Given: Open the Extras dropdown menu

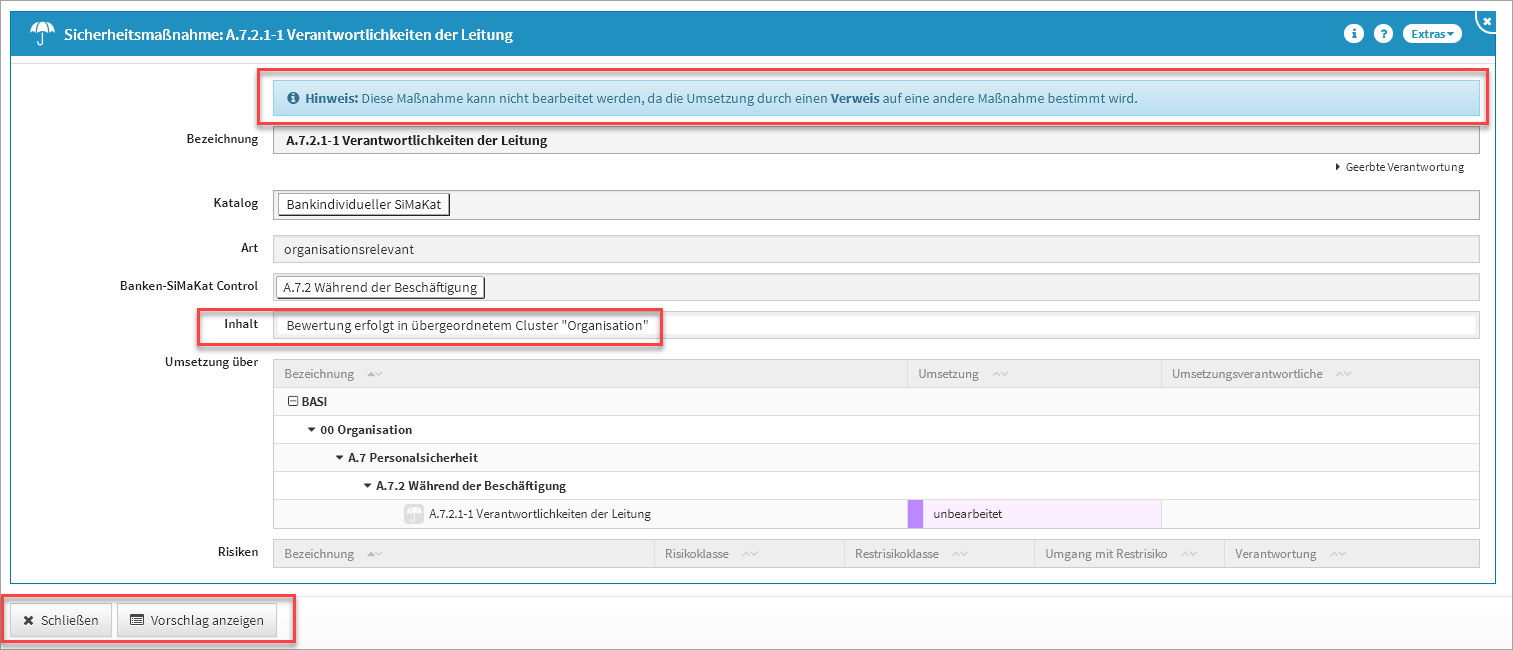Looking at the screenshot, I should click(1432, 34).
